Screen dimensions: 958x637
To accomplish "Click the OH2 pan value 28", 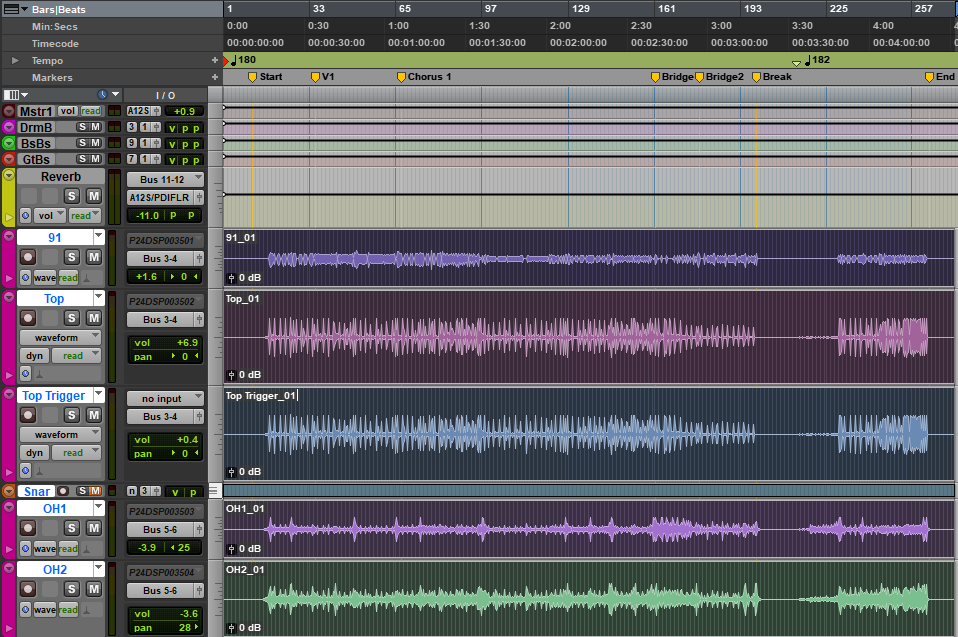I will pyautogui.click(x=185, y=627).
